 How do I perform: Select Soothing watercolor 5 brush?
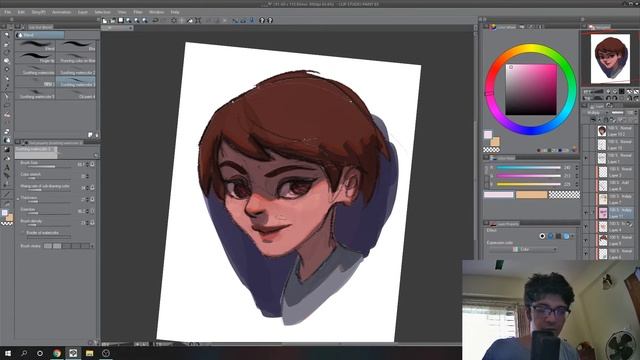[36, 93]
